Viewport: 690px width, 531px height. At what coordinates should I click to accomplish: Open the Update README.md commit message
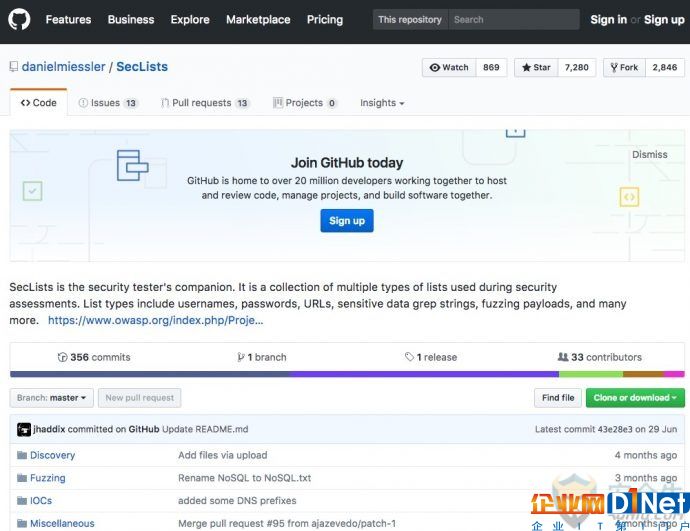point(205,429)
